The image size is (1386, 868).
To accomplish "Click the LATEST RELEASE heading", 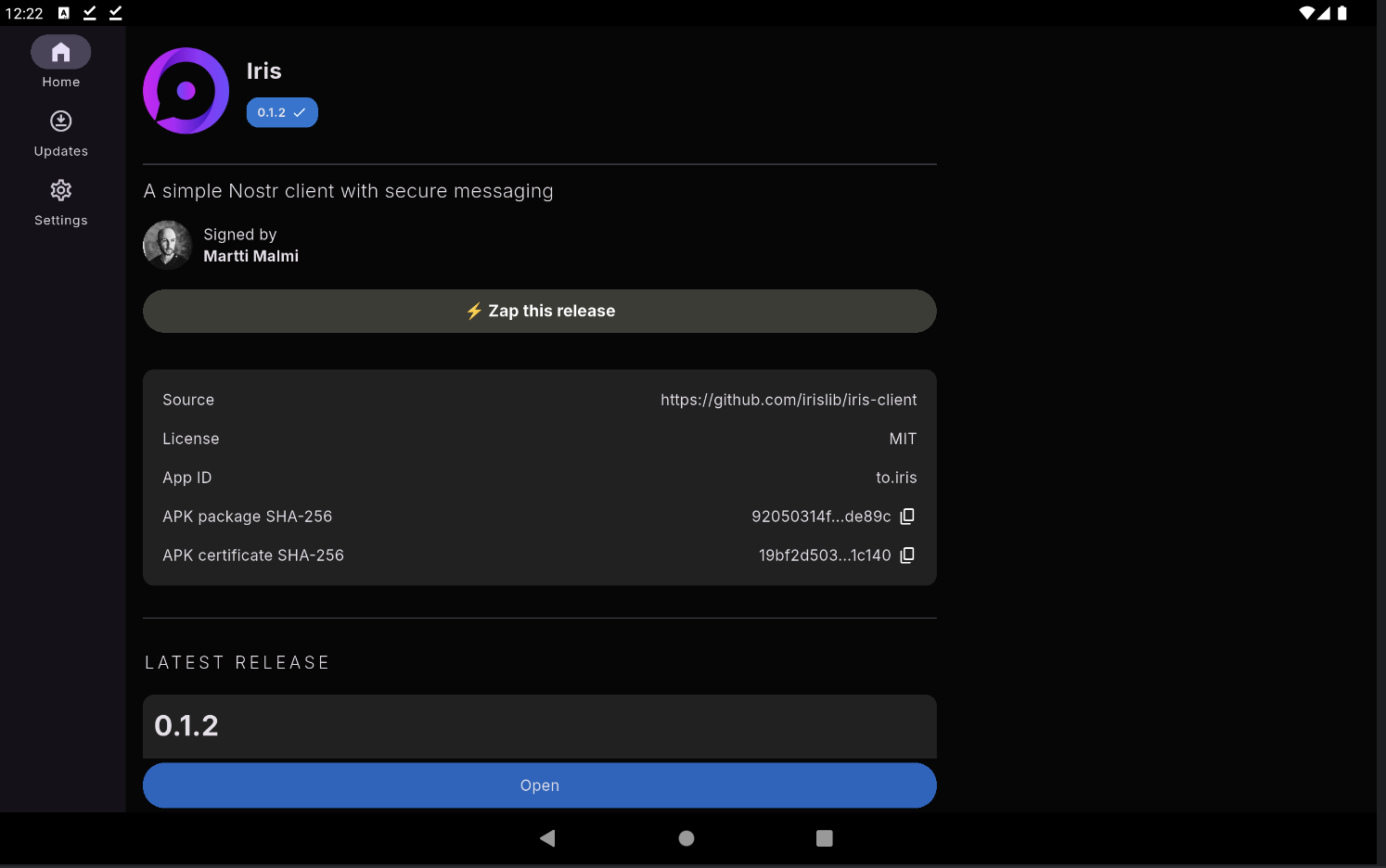I will click(x=237, y=663).
